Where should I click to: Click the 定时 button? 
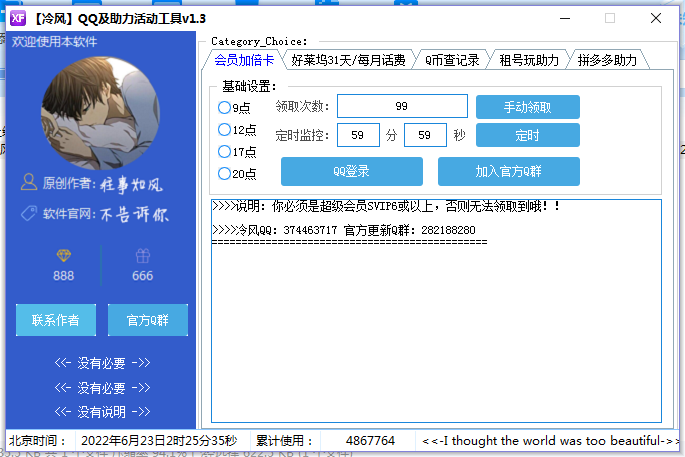(x=528, y=135)
